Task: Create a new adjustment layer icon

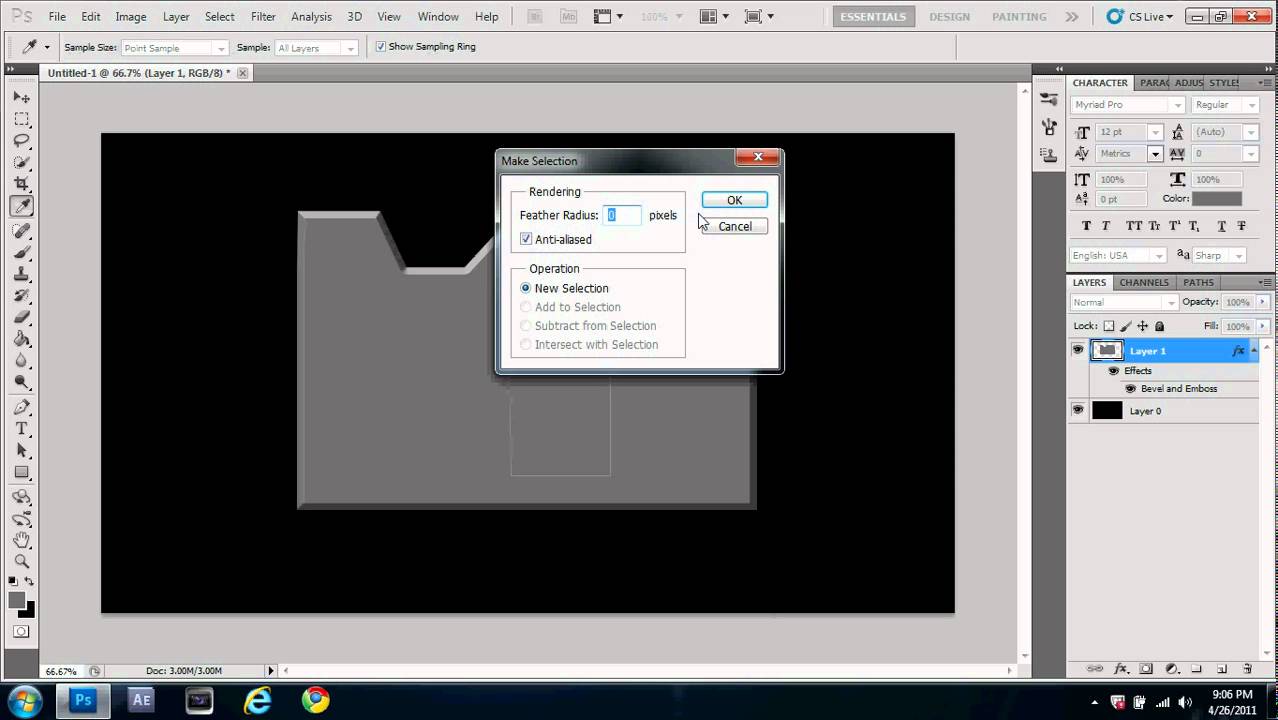Action: tap(1171, 669)
